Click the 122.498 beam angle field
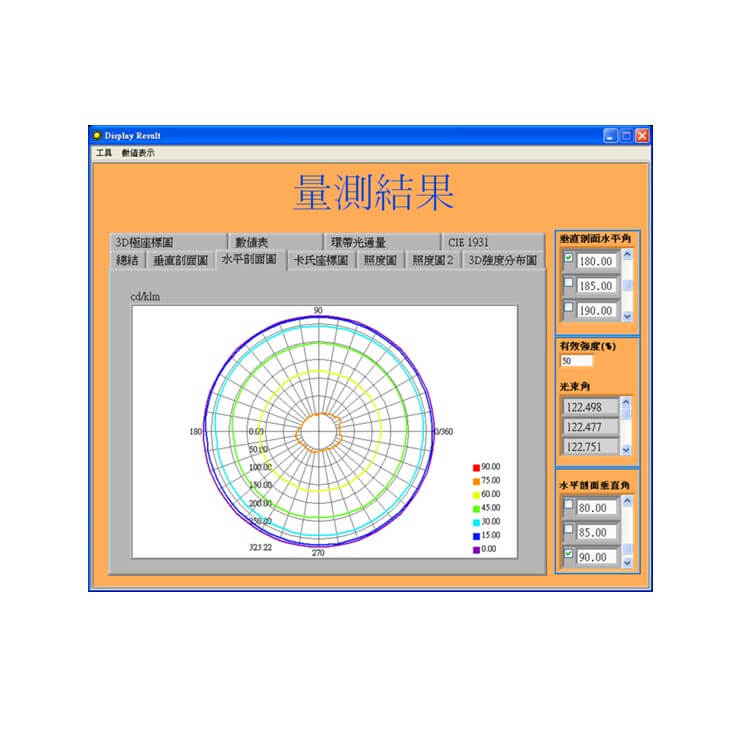The width and height of the screenshot is (739, 739). coord(591,407)
